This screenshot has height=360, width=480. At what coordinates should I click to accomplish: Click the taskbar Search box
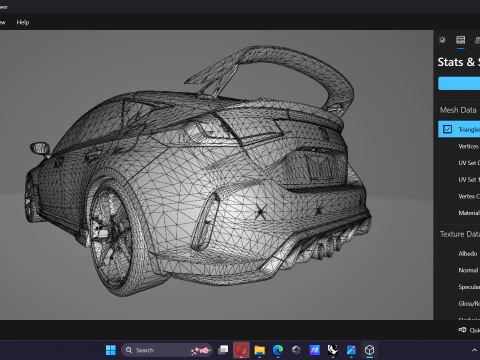(x=167, y=350)
